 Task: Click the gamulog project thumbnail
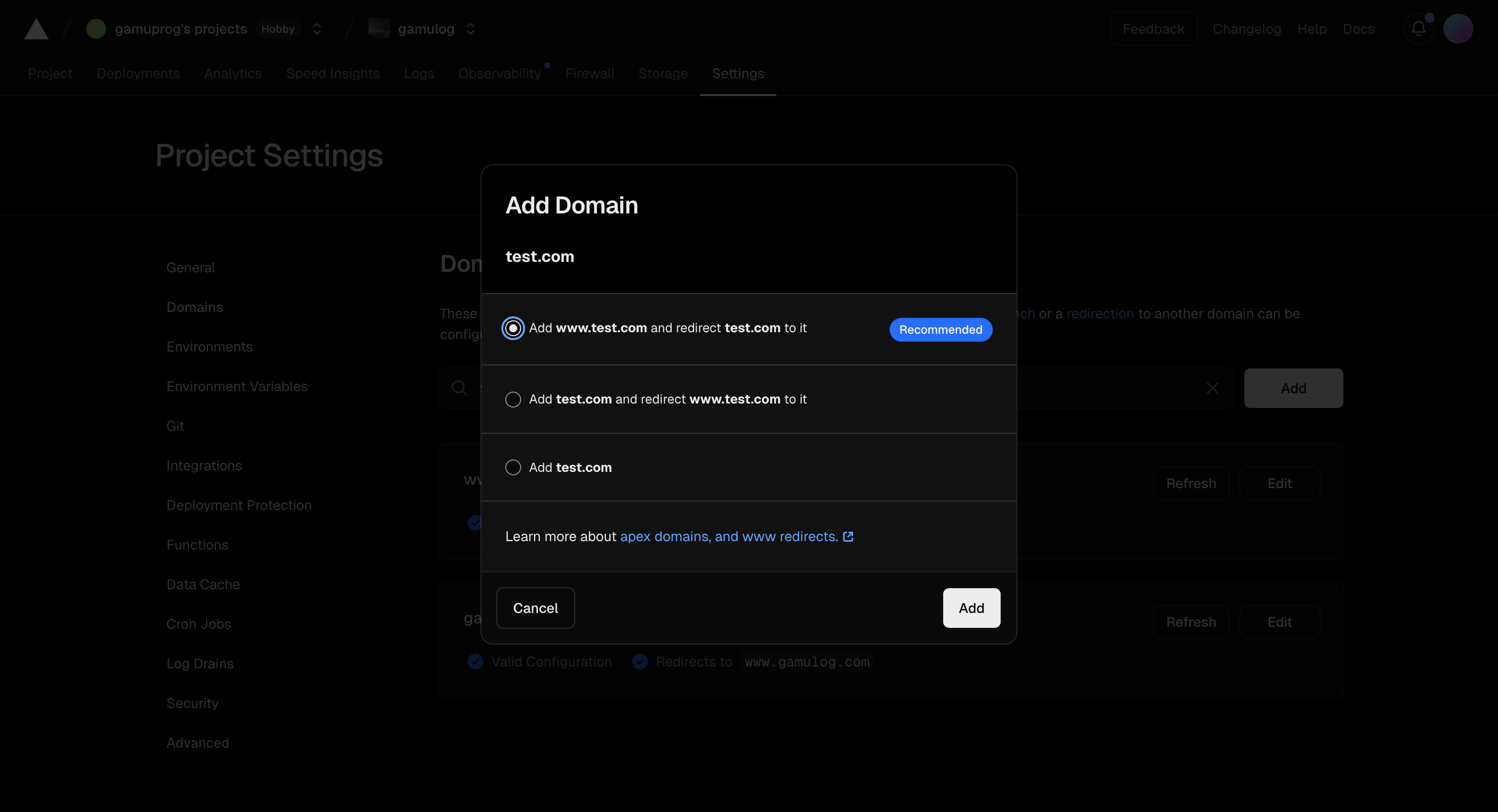pyautogui.click(x=379, y=29)
